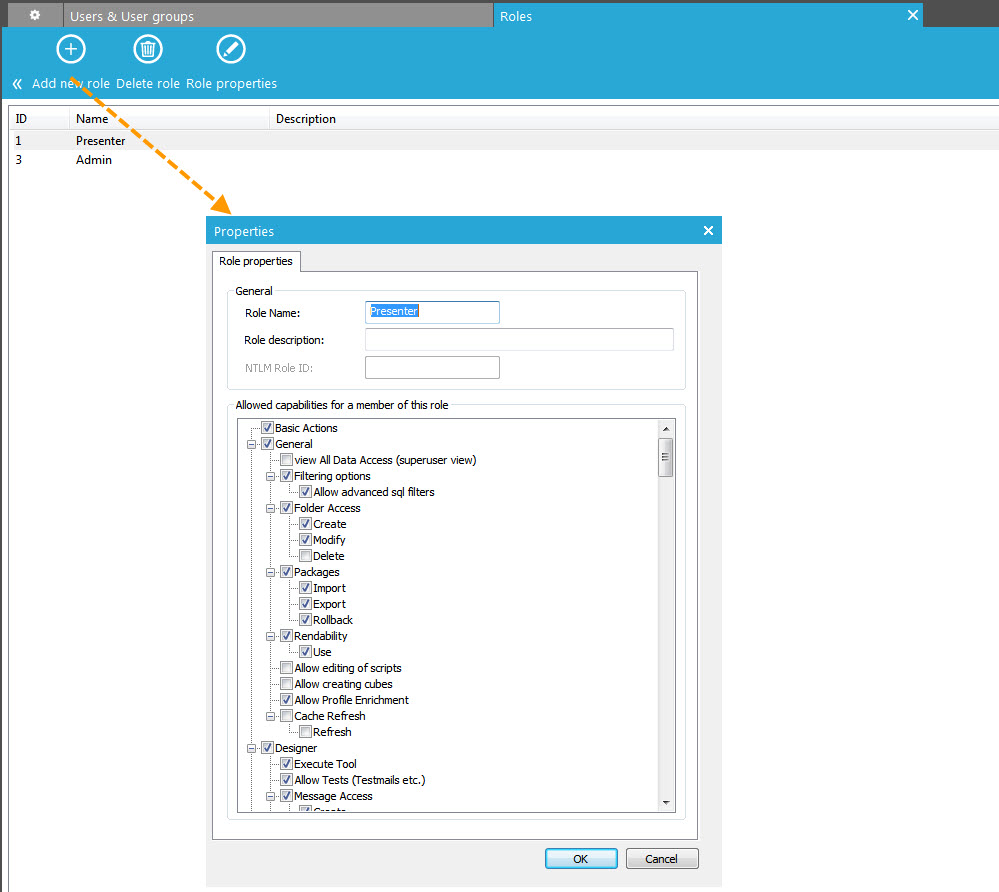The height and width of the screenshot is (892, 999).
Task: Close the Roles tab
Action: click(911, 15)
